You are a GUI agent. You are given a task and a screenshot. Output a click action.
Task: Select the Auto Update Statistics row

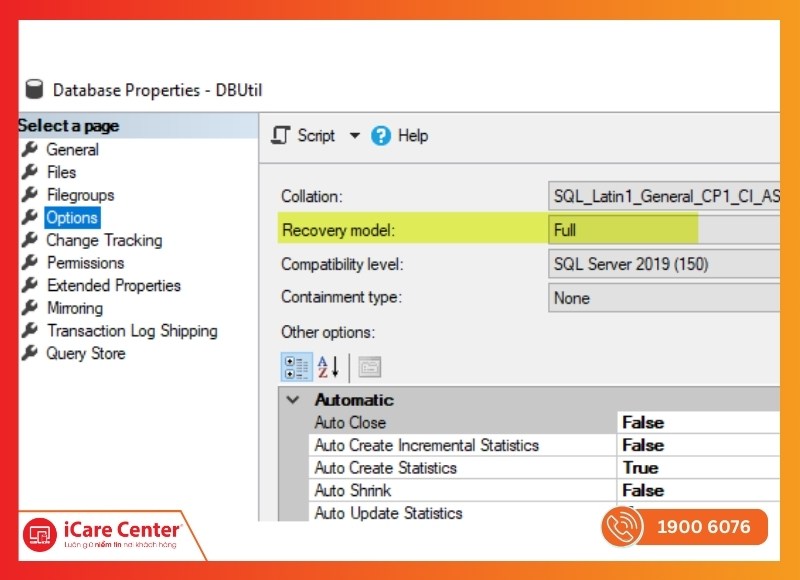pos(544,512)
